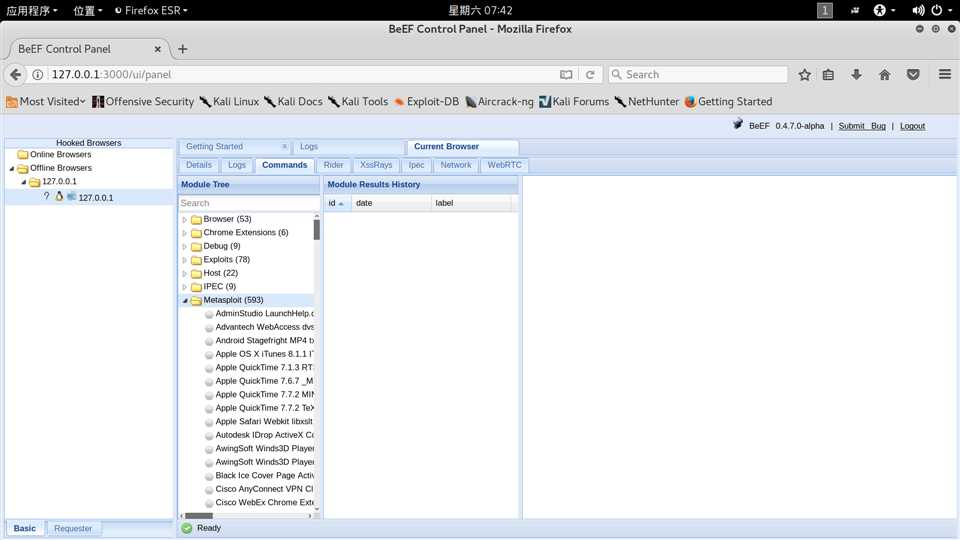The image size is (960, 540).
Task: Click the Submit Bug link
Action: (x=862, y=126)
